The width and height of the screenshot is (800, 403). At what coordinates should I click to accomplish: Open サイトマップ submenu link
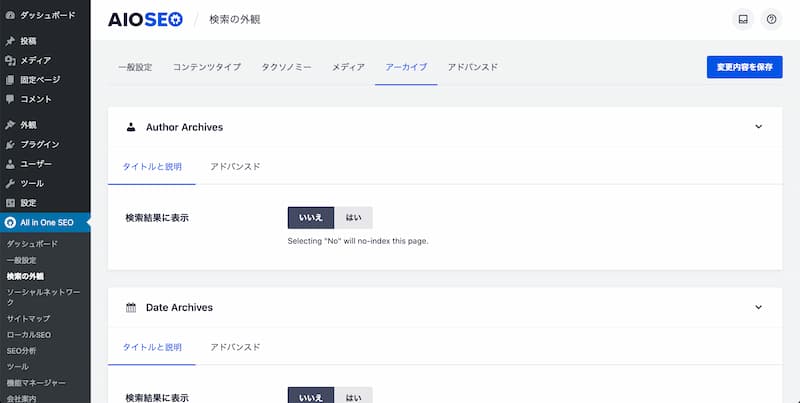29,318
